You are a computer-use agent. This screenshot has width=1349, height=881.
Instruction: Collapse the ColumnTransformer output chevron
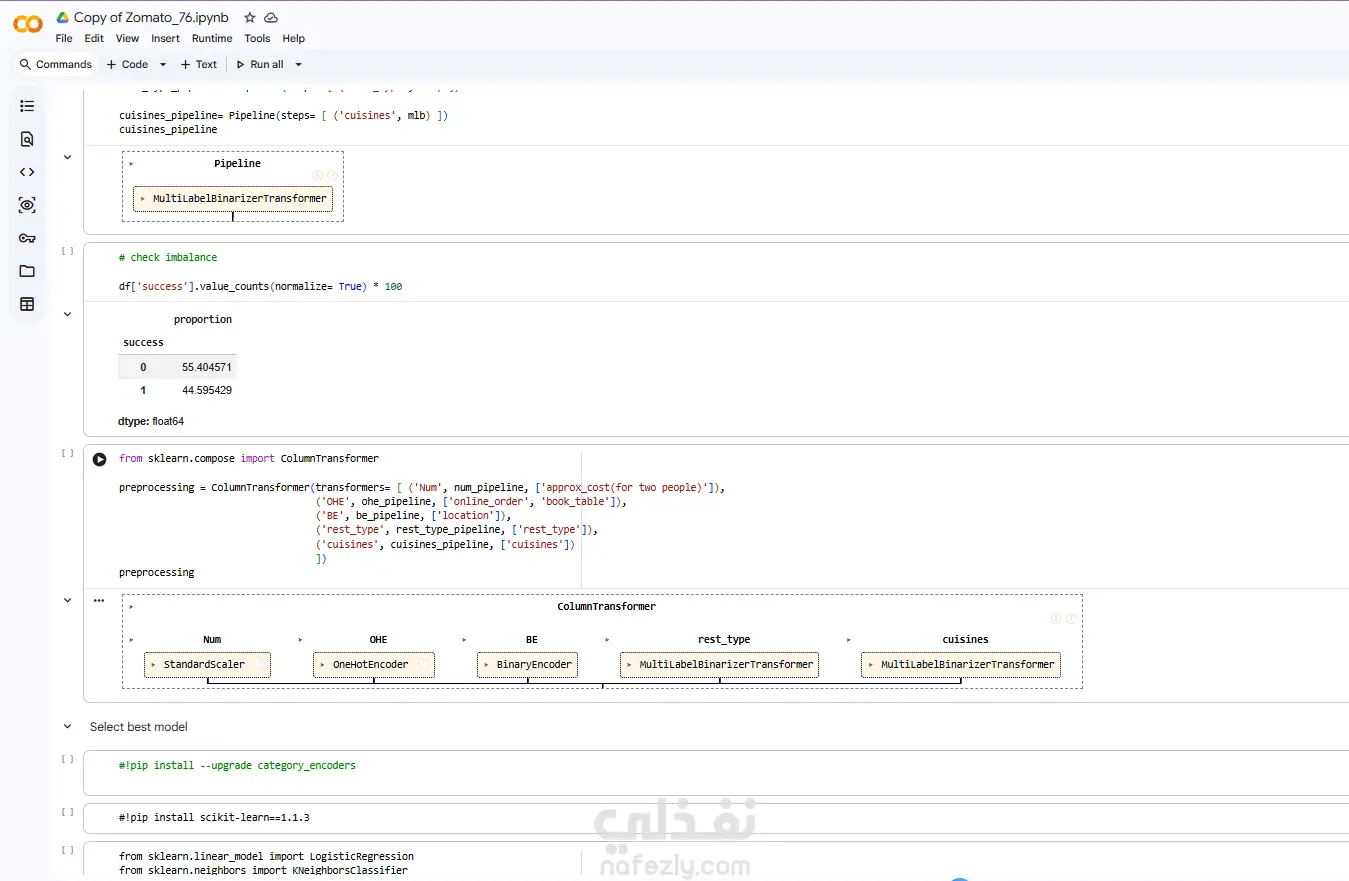click(68, 600)
